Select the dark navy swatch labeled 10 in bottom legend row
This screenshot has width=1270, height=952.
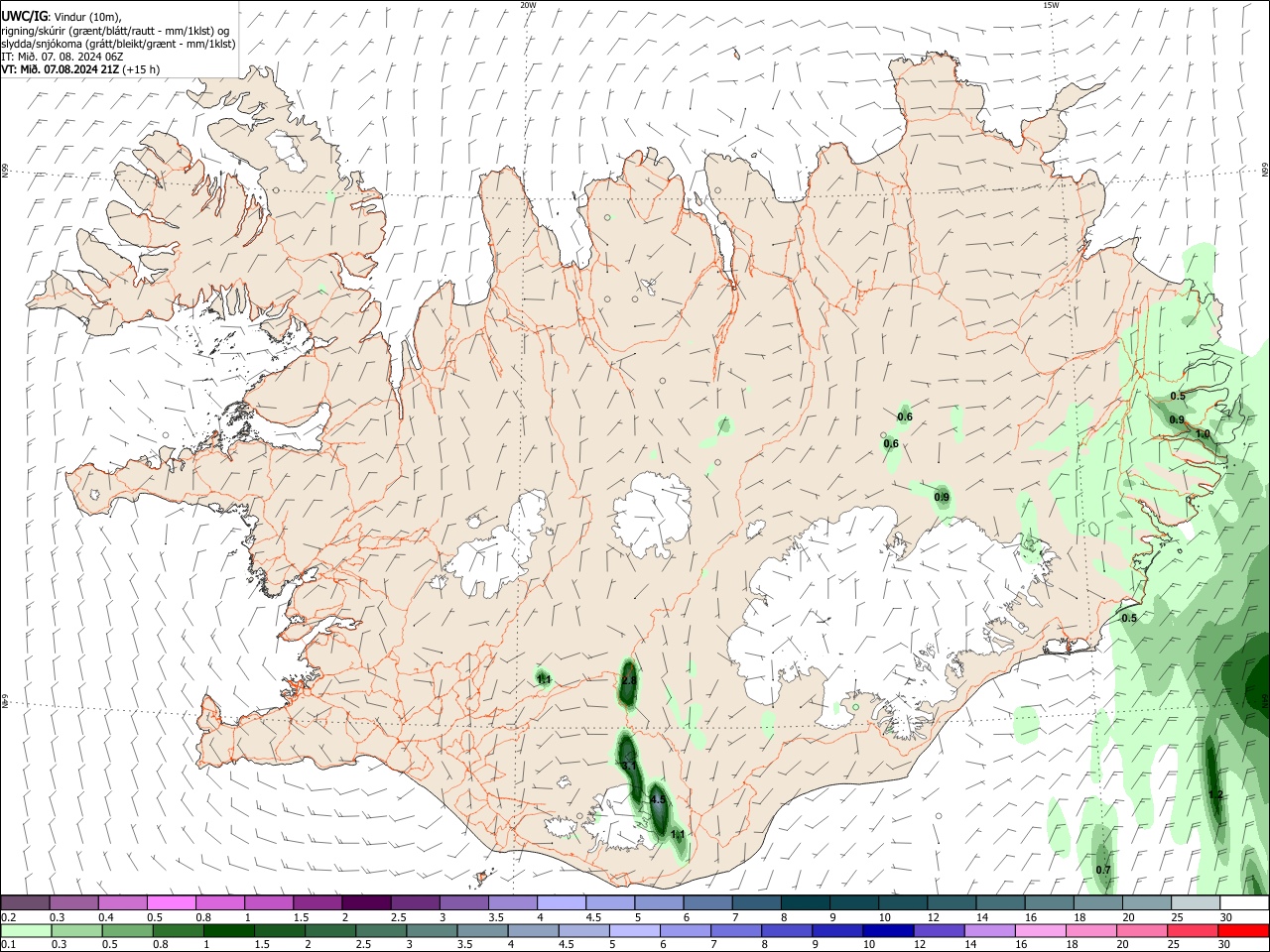click(887, 930)
